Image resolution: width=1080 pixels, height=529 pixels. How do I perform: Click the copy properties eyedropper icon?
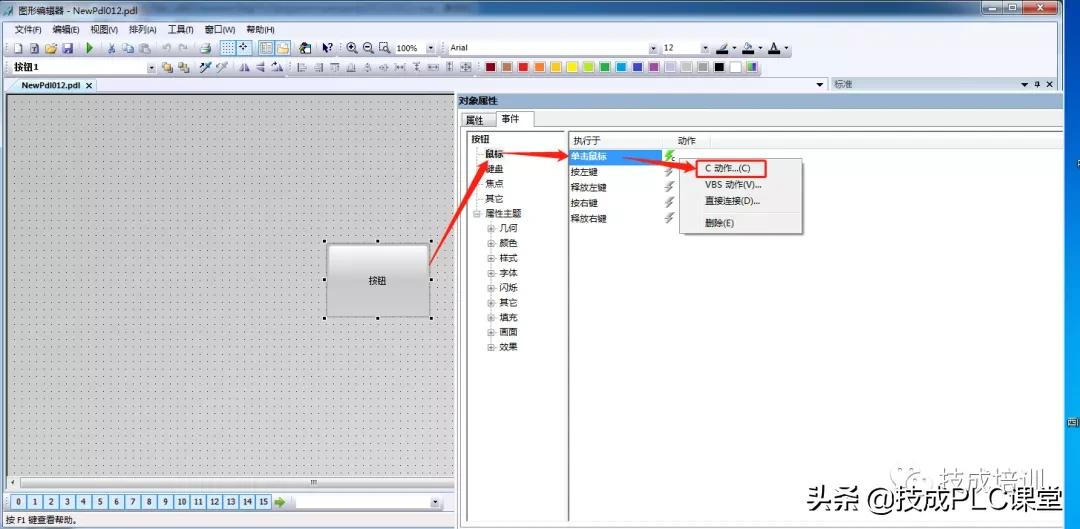[x=205, y=67]
